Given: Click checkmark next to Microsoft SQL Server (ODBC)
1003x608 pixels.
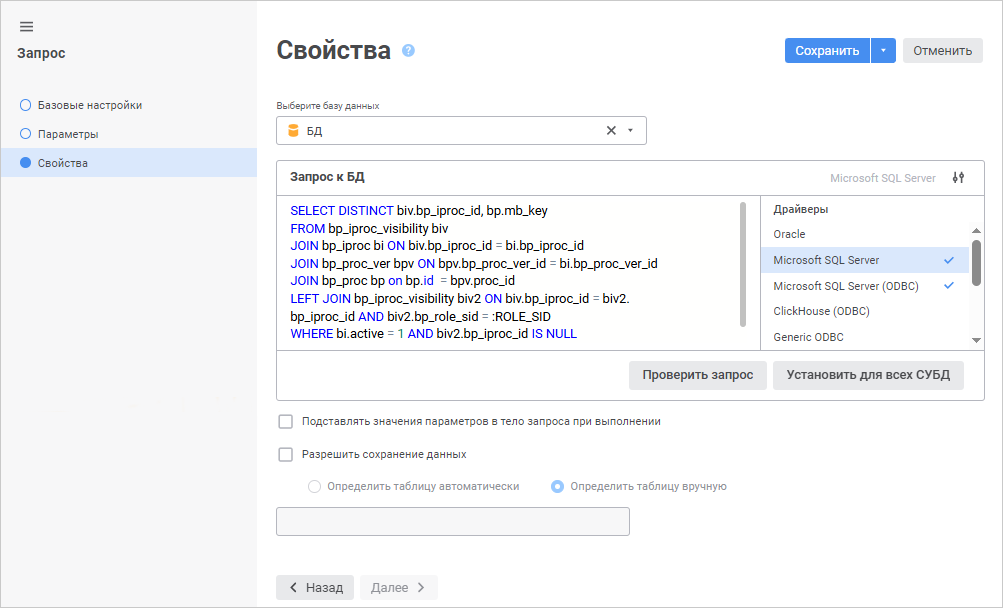Looking at the screenshot, I should click(949, 286).
